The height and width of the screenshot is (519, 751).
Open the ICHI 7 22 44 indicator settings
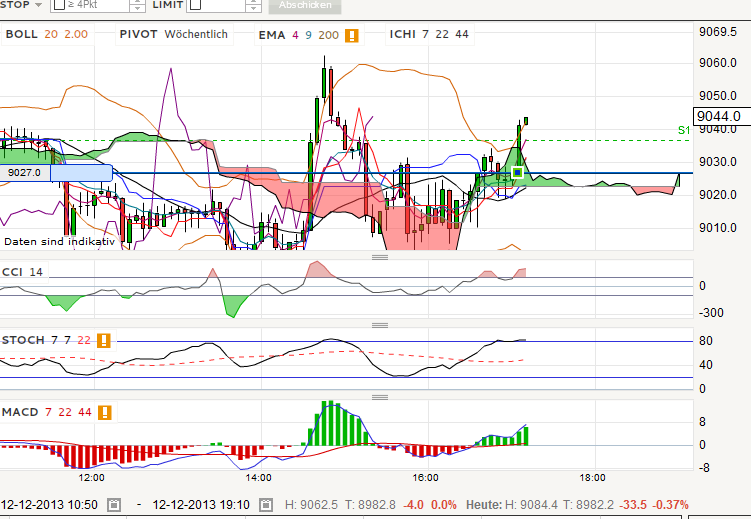[429, 34]
